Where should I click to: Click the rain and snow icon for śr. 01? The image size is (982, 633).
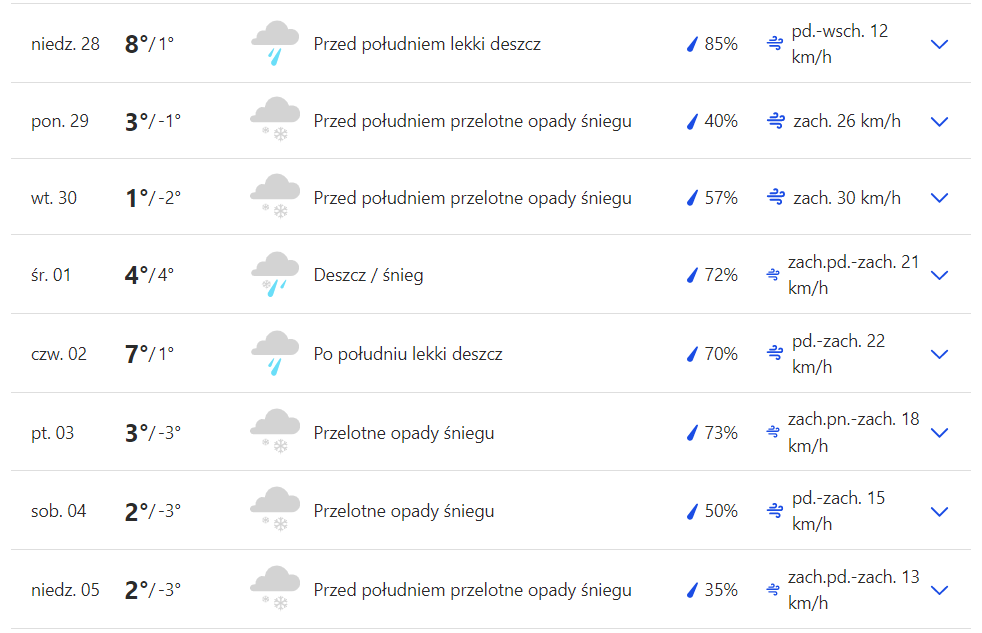274,275
